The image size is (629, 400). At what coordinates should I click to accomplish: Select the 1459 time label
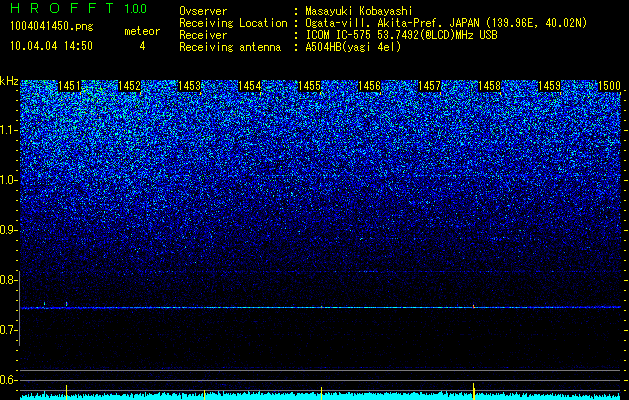click(x=549, y=86)
